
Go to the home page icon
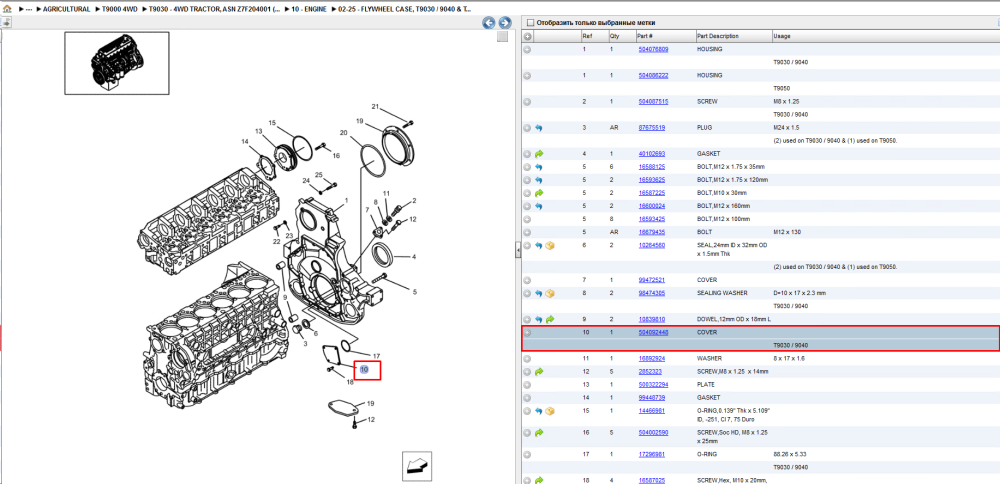8,10
